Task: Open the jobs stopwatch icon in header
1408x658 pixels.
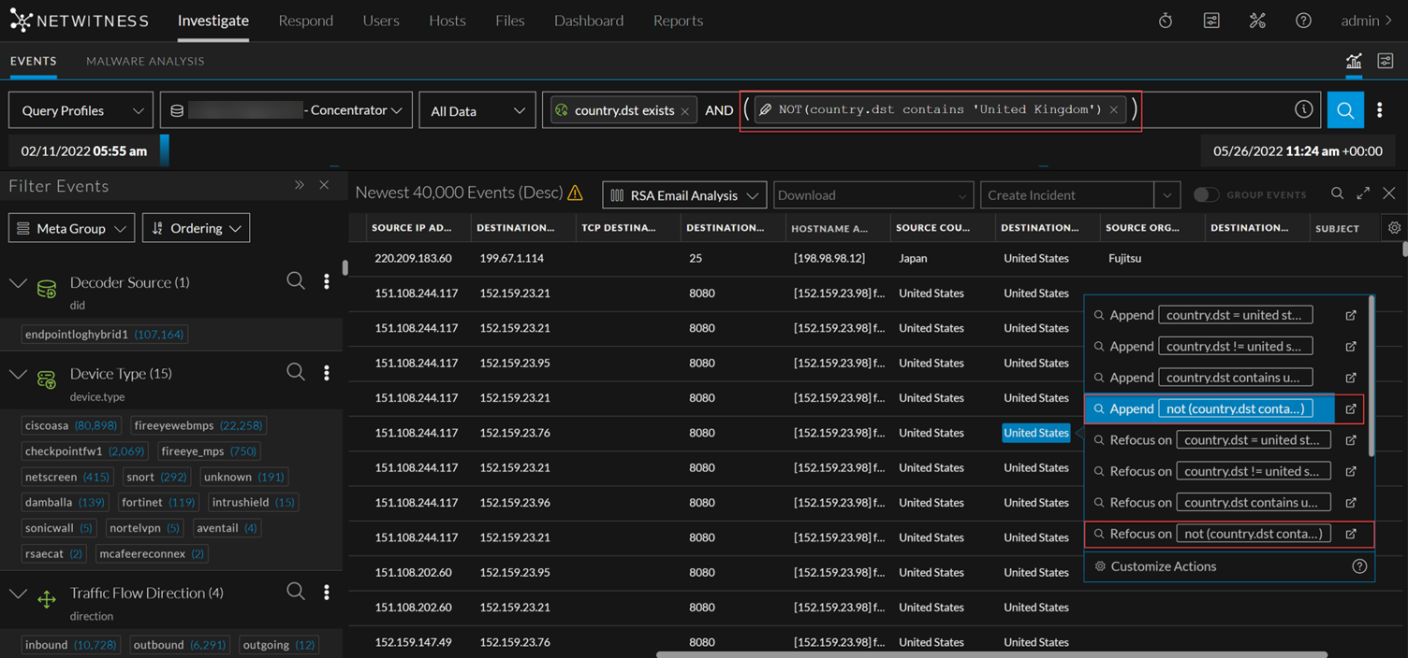Action: pyautogui.click(x=1165, y=21)
